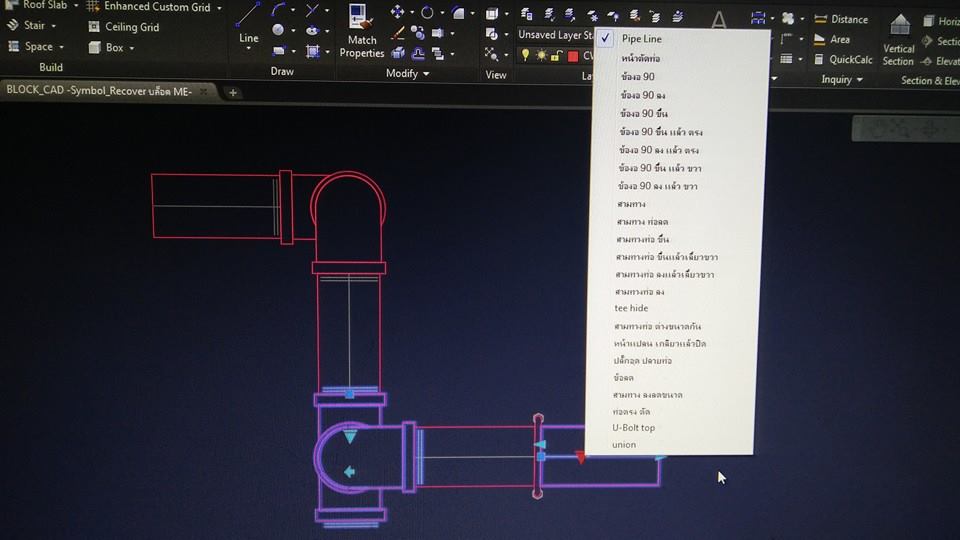Click the visual style cube icon

tap(492, 13)
